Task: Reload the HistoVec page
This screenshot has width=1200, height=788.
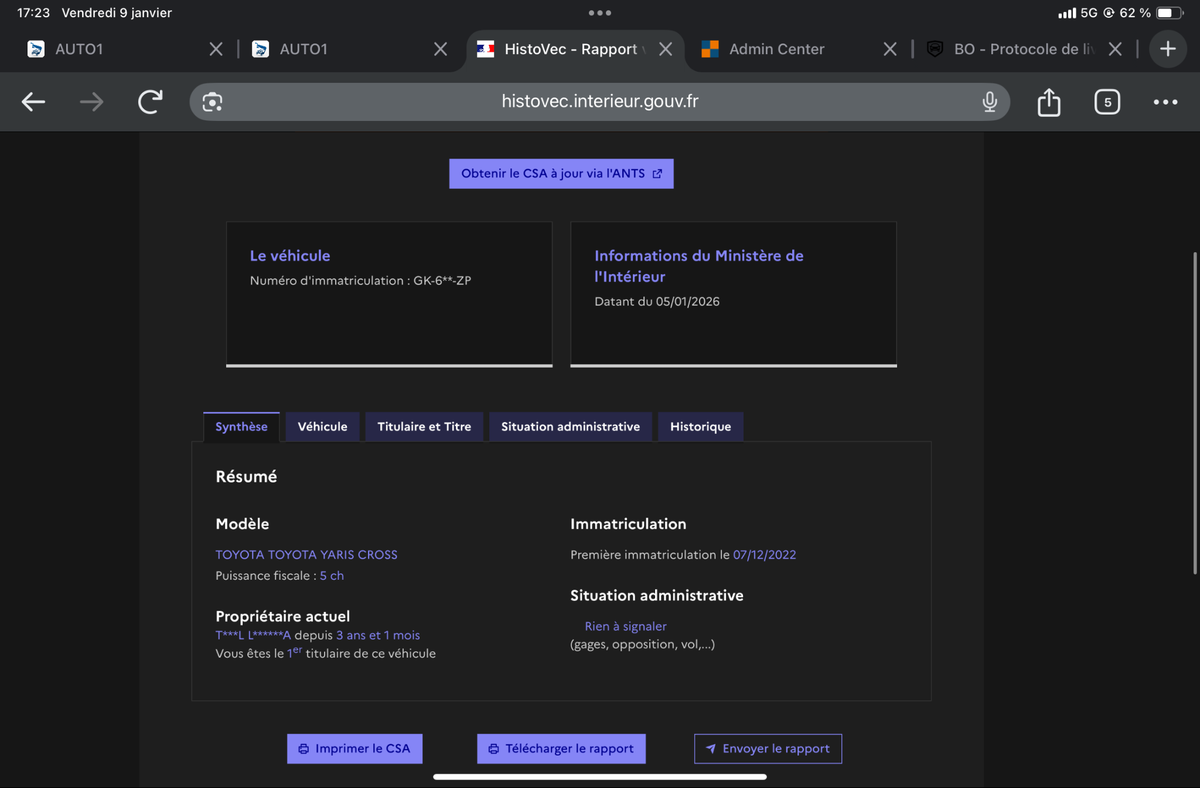Action: click(x=150, y=102)
